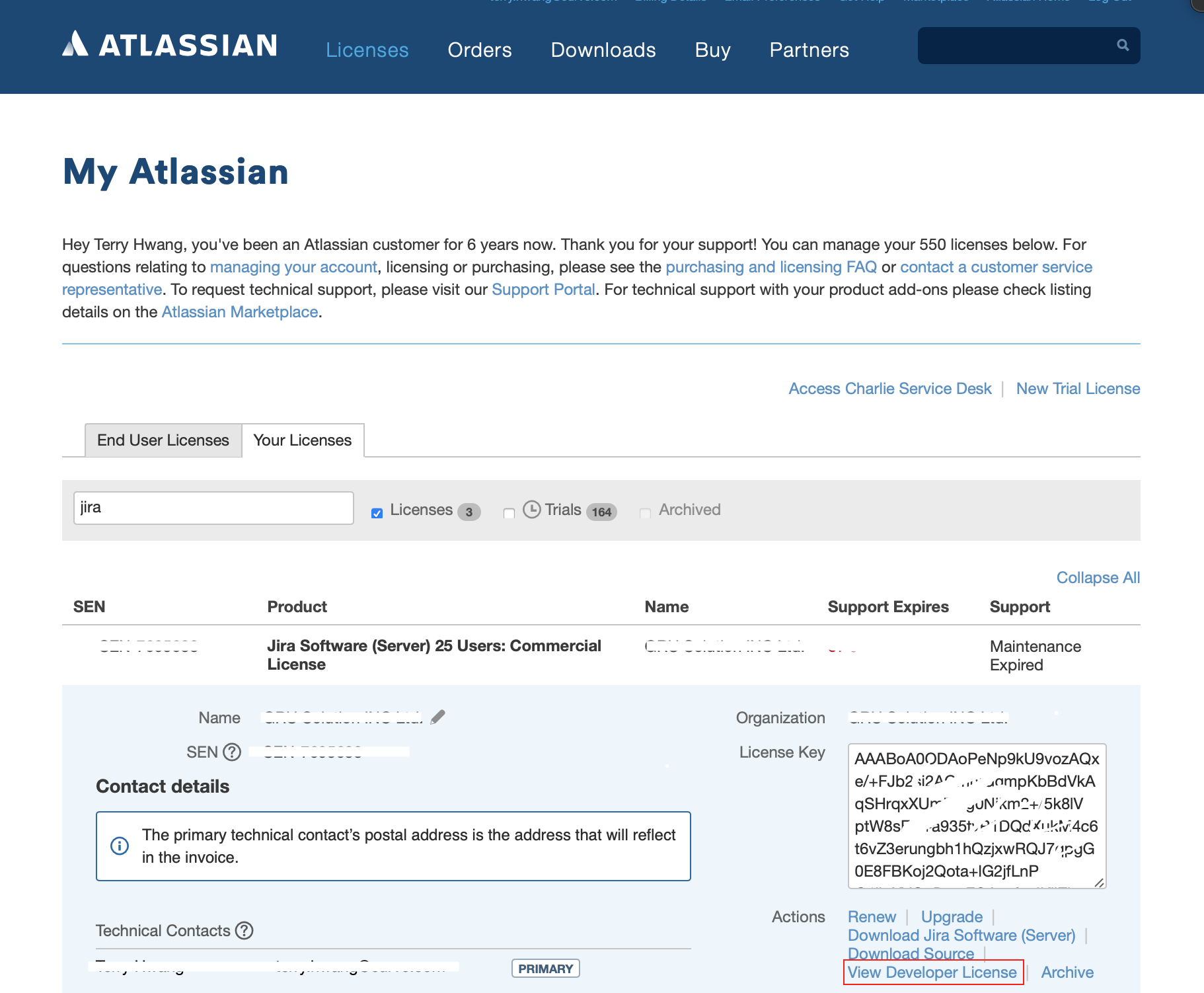Click the Trials count badge 164
1204x993 pixels.
click(601, 512)
